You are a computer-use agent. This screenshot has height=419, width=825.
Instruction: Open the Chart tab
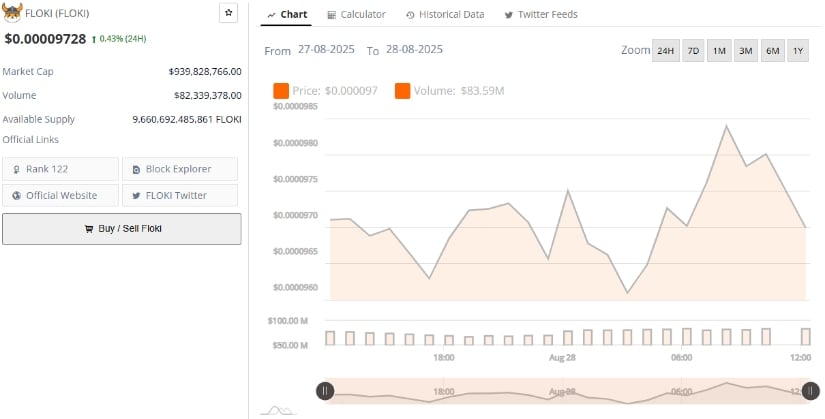pyautogui.click(x=287, y=15)
